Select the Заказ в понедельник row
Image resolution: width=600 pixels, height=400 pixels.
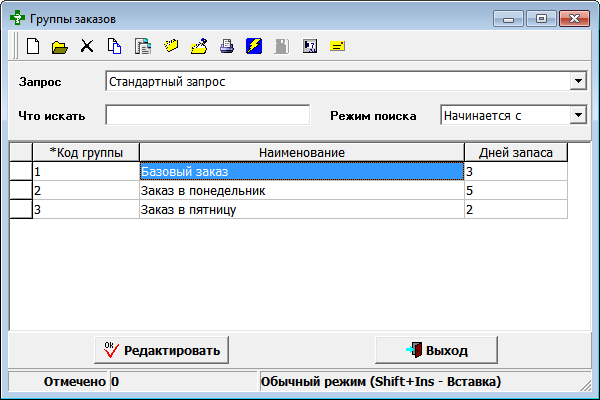[x=301, y=190]
